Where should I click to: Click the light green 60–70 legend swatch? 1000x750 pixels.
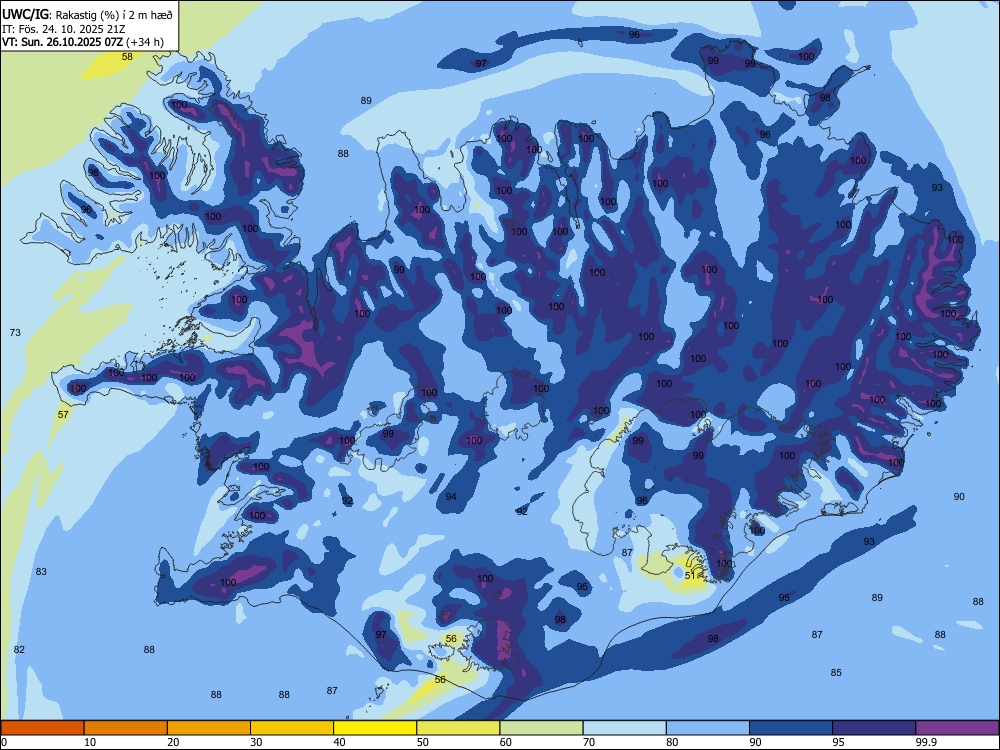click(x=541, y=728)
